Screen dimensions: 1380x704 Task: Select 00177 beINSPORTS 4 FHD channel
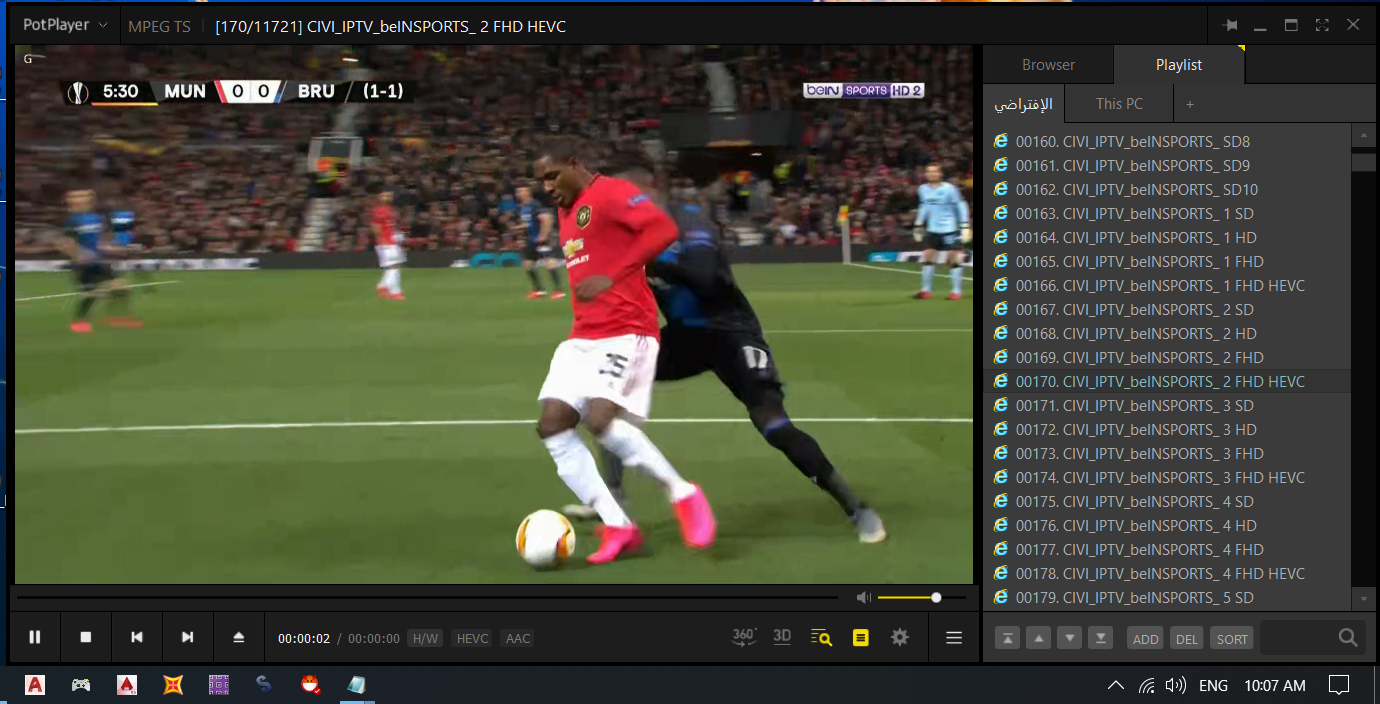(x=1167, y=550)
